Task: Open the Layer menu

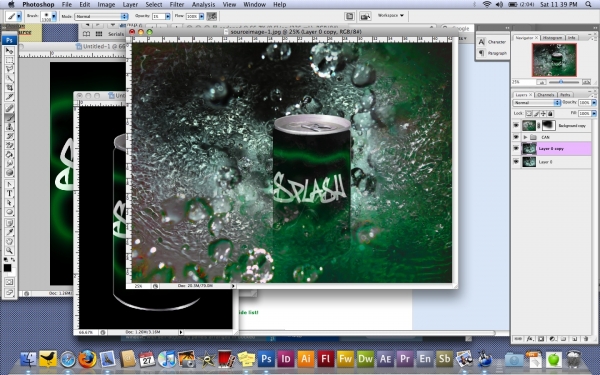Action: [x=130, y=5]
